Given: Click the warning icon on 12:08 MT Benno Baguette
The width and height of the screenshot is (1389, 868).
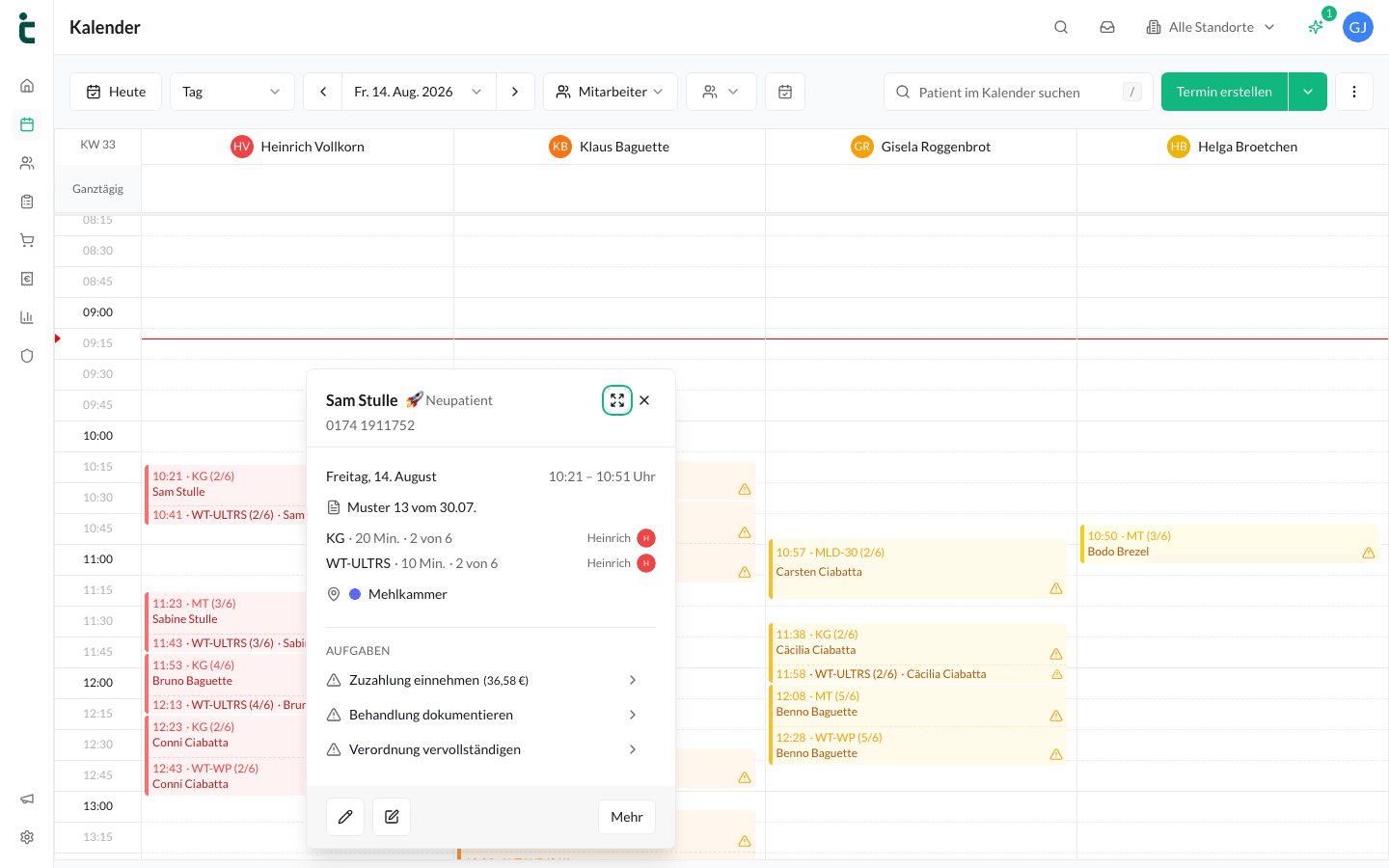Looking at the screenshot, I should click(1056, 716).
